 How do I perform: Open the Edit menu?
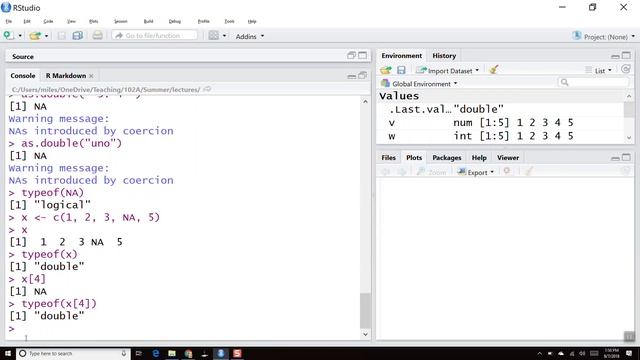tap(27, 21)
